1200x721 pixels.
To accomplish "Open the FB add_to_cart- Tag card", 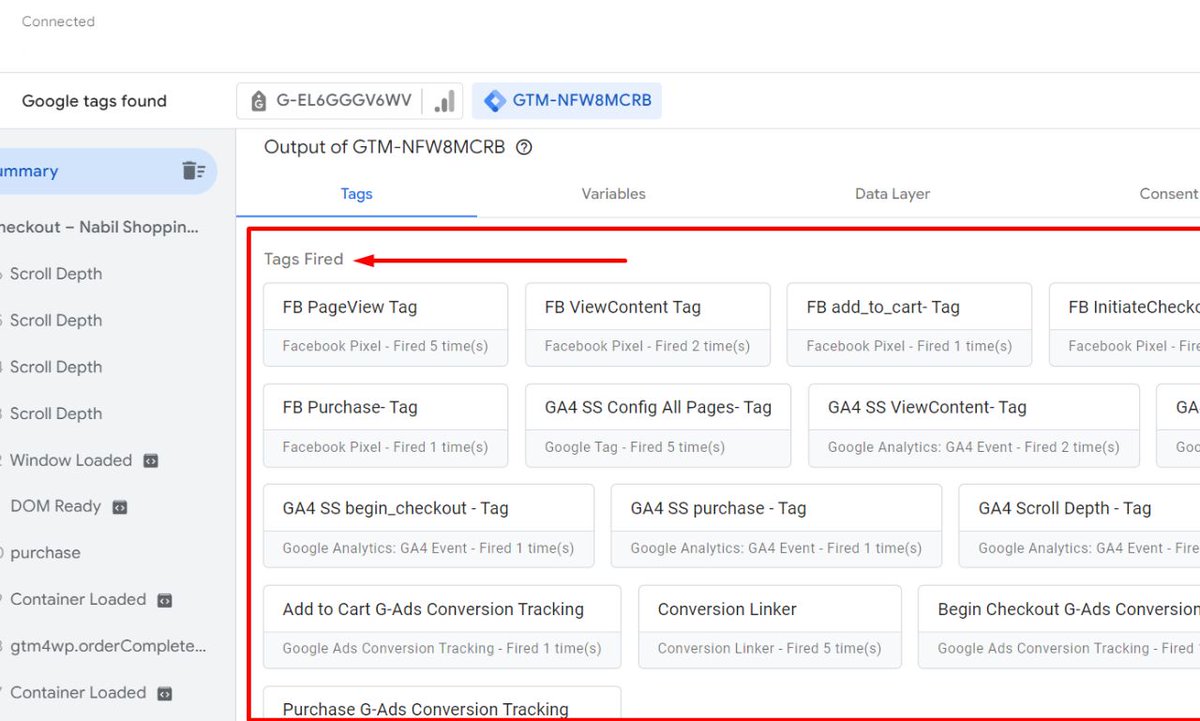I will pos(909,325).
